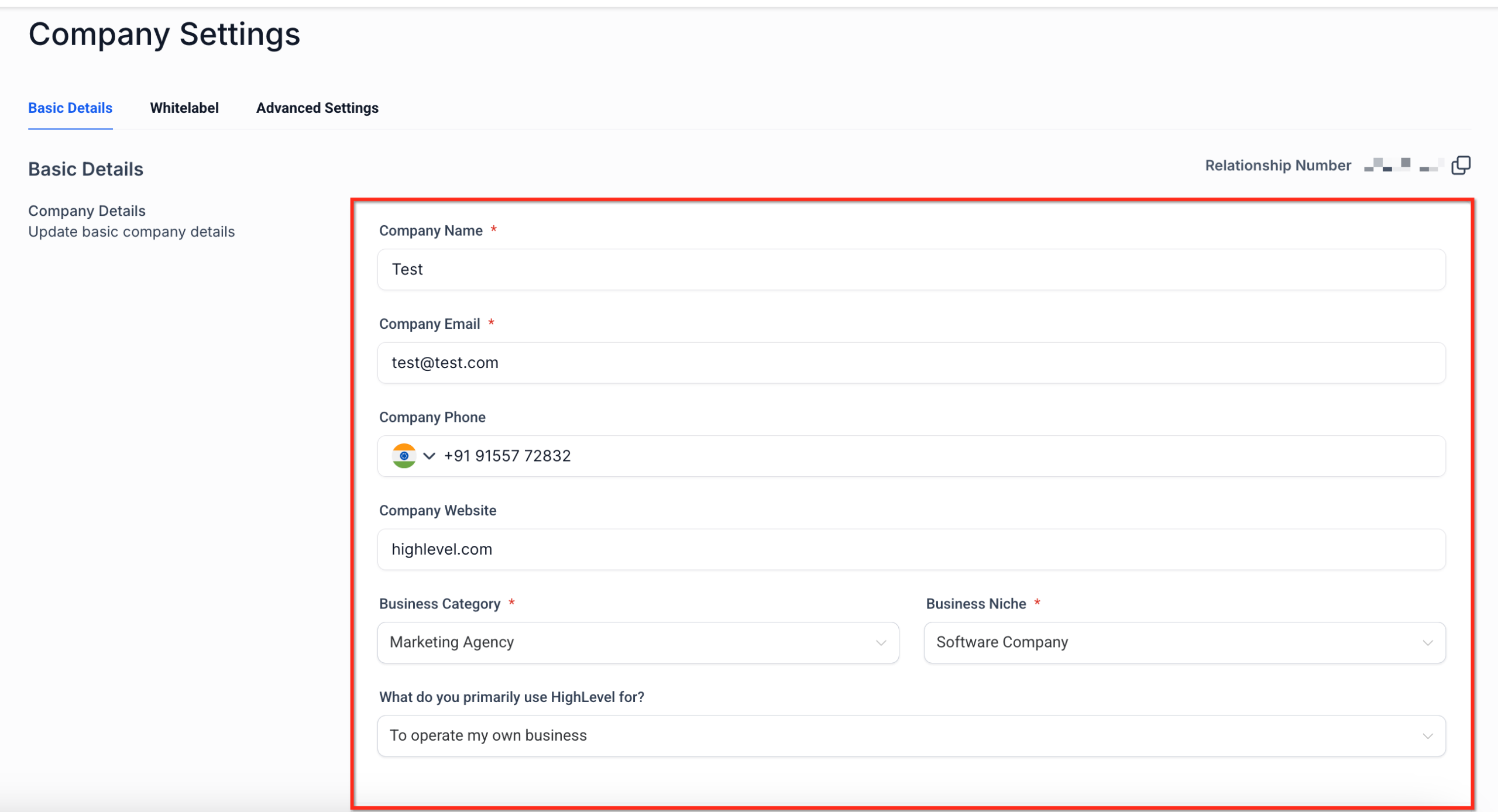Copy the Relationship Number
Screen dimensions: 1498x812
1462,166
